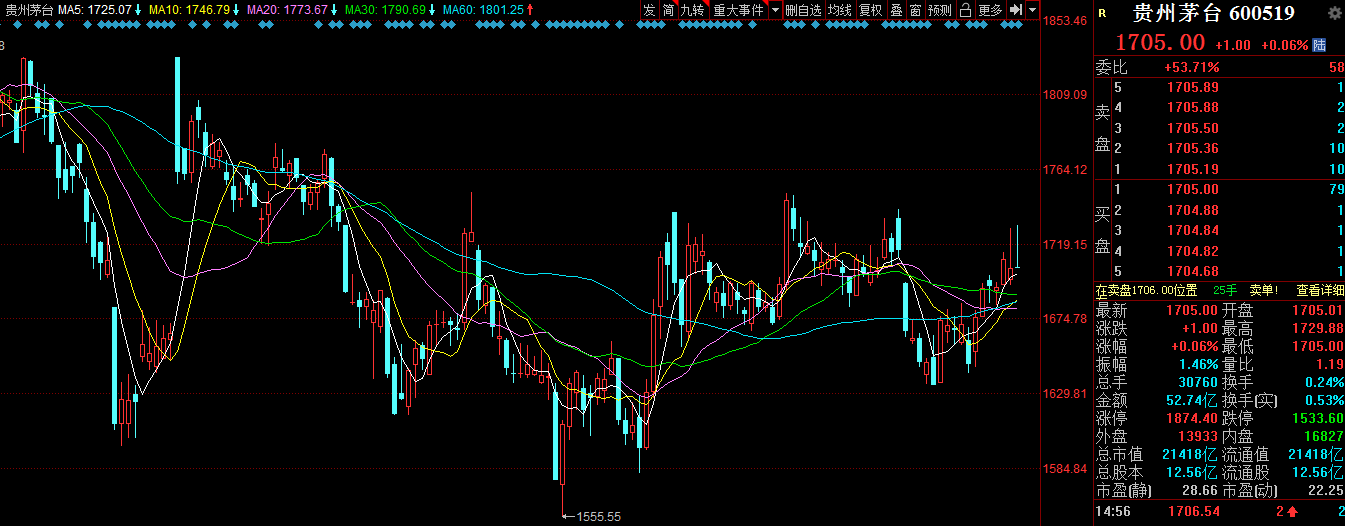Click the 简 toolbar button
The image size is (1345, 526).
(668, 10)
